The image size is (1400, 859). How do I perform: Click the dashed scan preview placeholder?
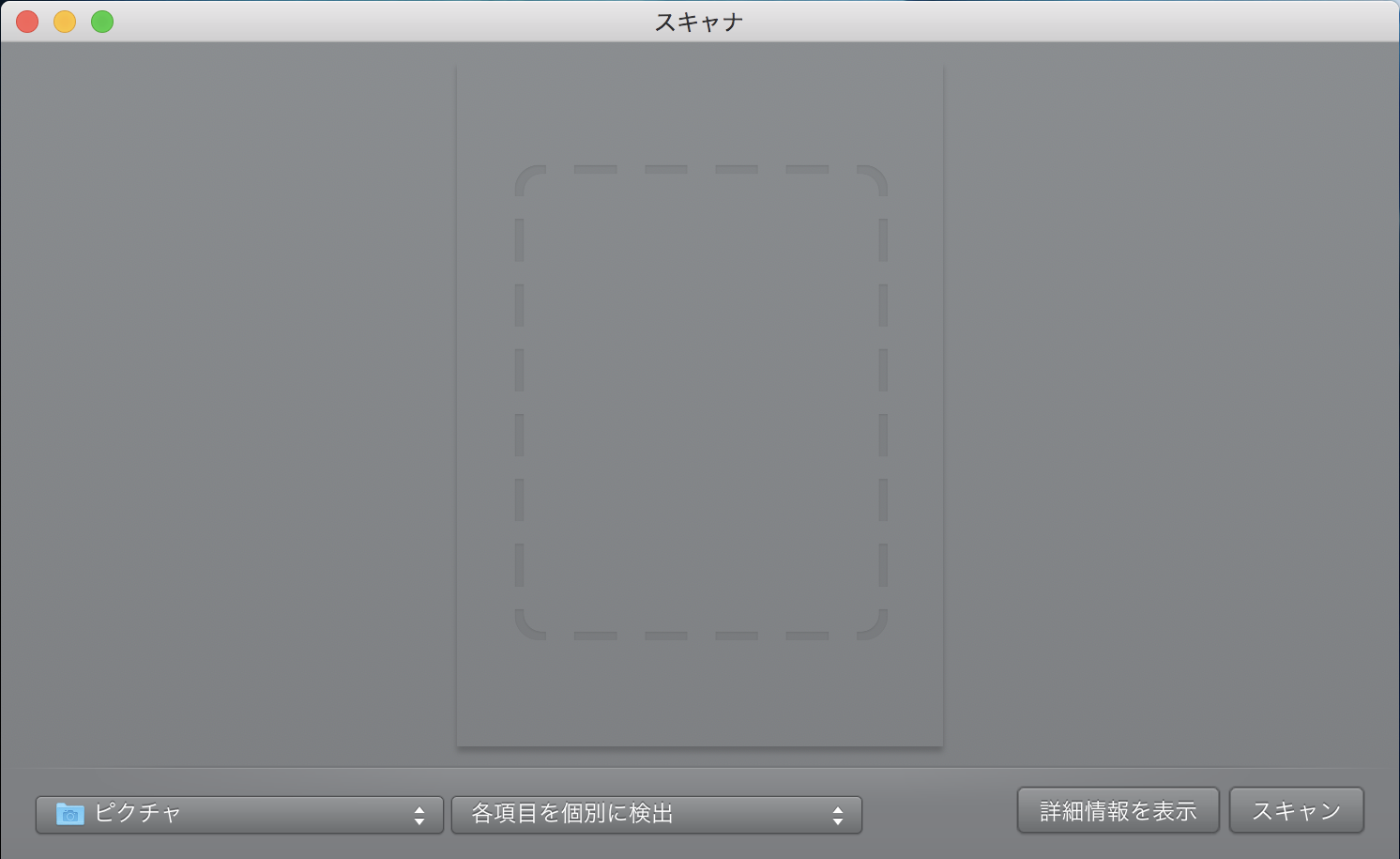[x=701, y=403]
